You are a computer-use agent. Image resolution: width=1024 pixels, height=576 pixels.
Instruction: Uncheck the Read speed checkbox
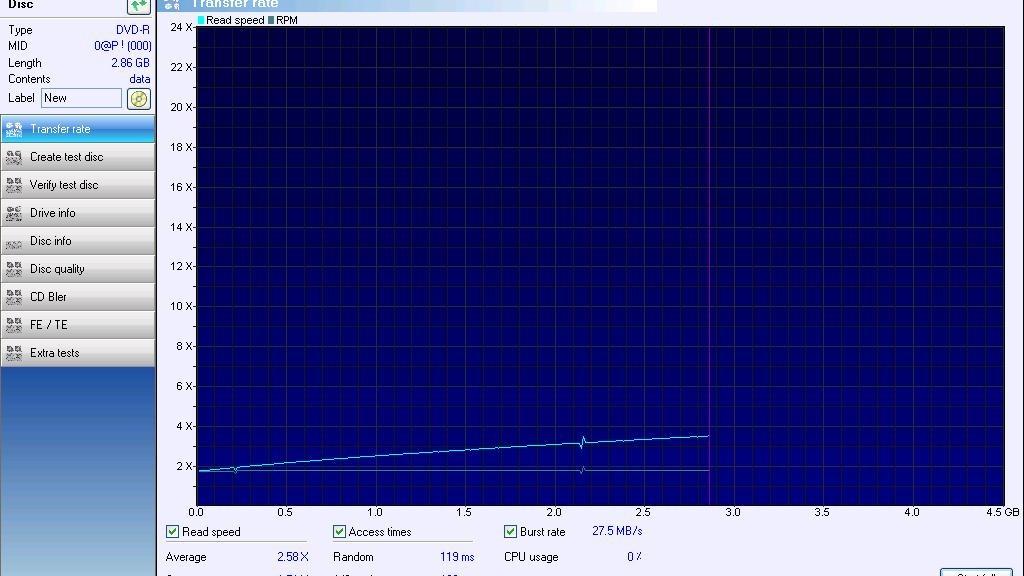click(x=173, y=532)
